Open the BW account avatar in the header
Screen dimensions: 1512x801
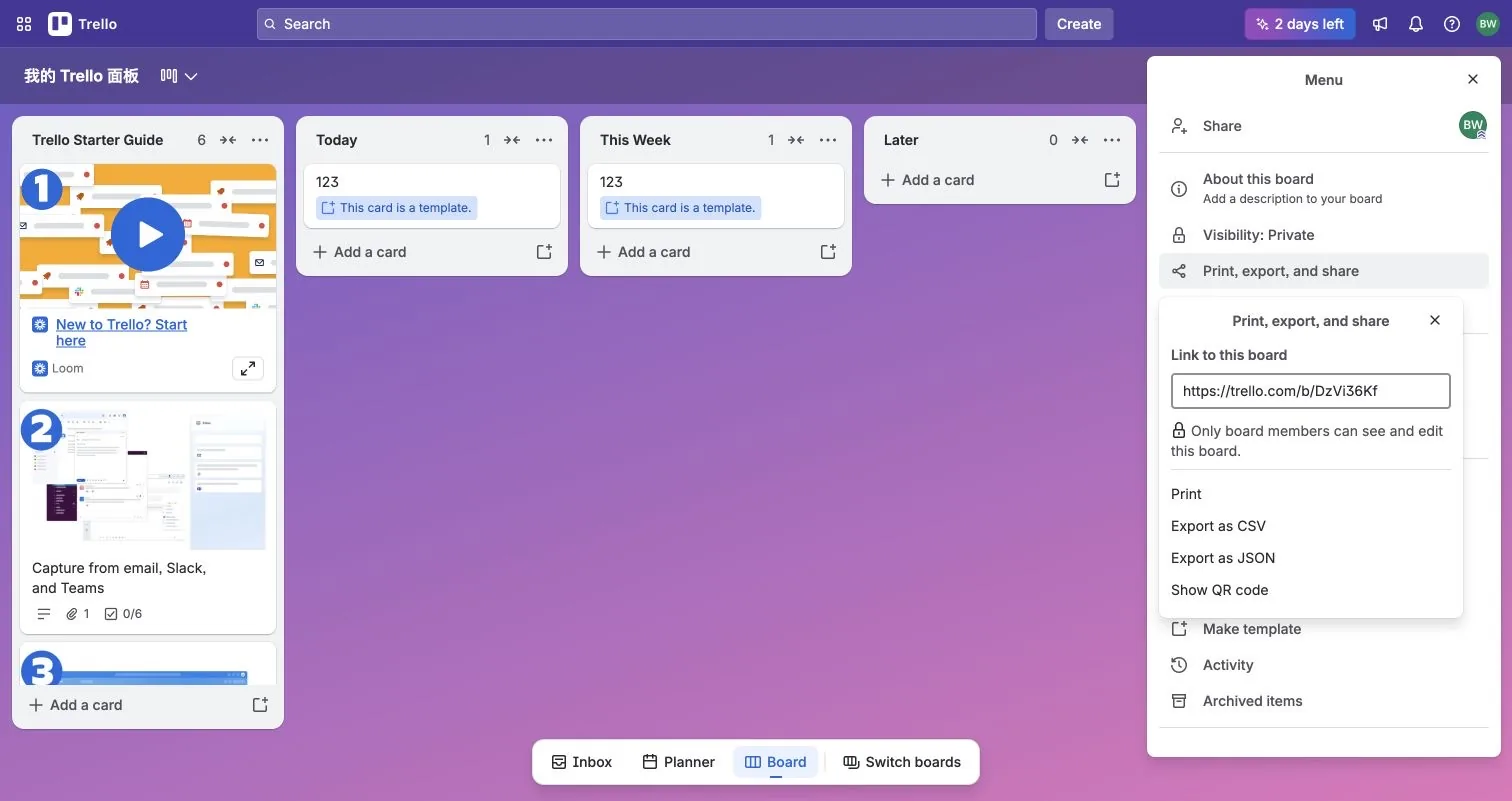click(1488, 24)
